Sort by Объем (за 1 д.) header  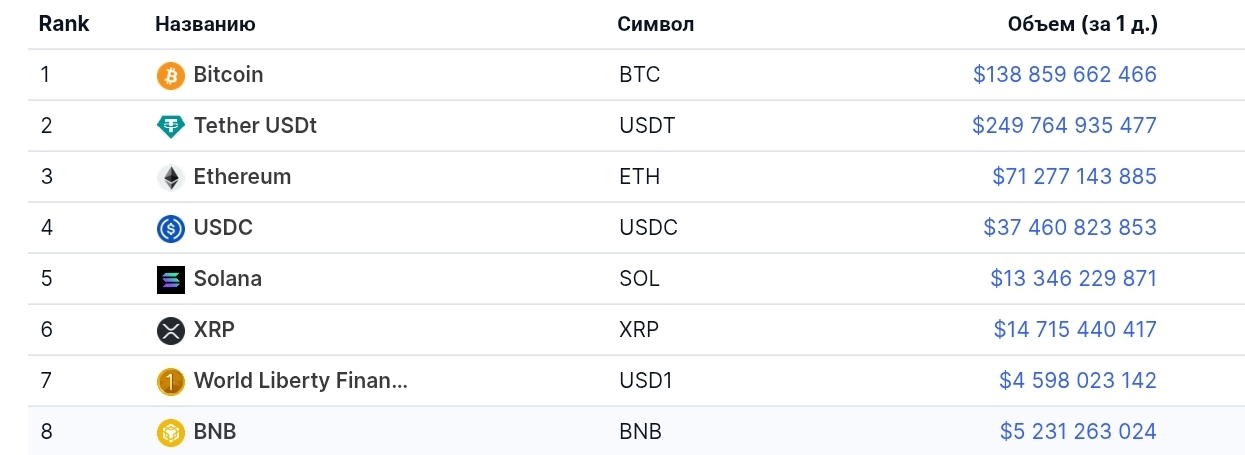pyautogui.click(x=1083, y=25)
